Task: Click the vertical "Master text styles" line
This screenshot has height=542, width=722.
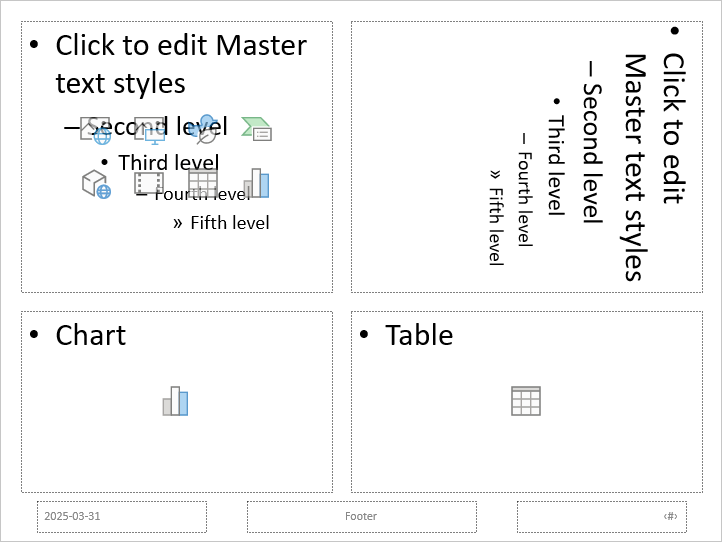Action: tap(635, 167)
